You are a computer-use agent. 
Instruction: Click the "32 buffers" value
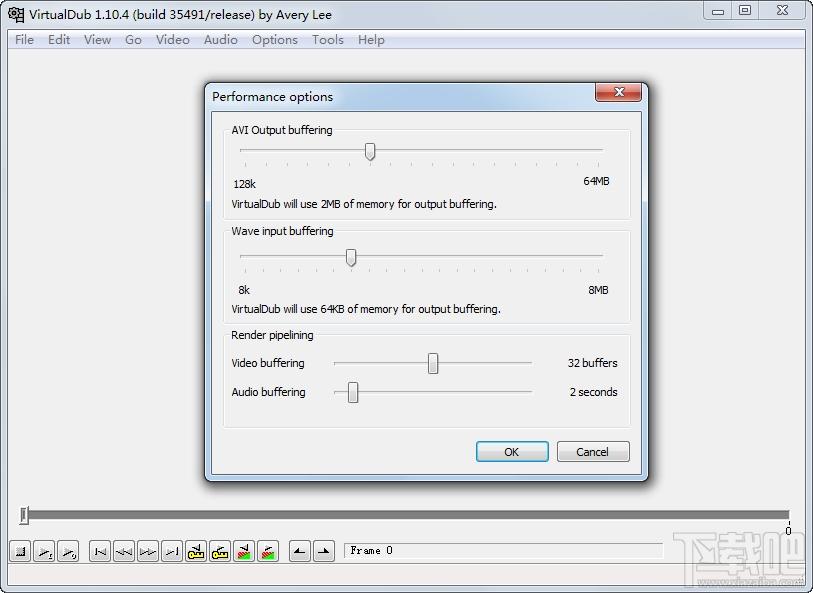(x=593, y=363)
